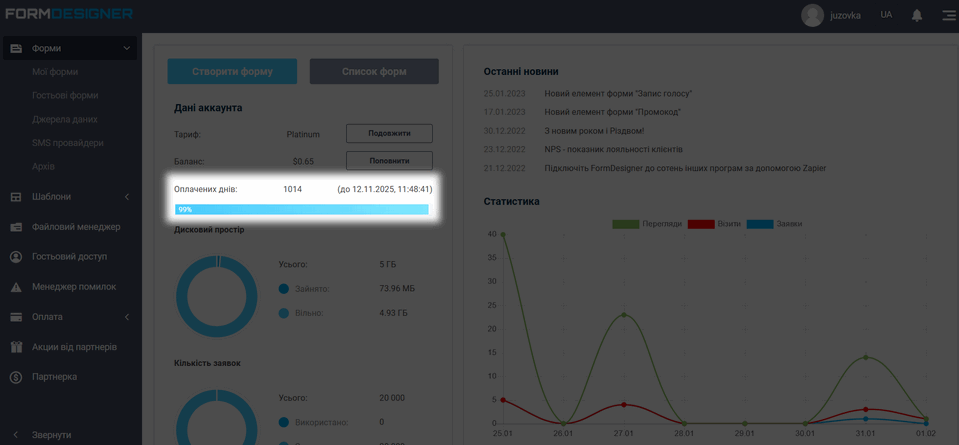The image size is (959, 445).
Task: Switch language using UA selector
Action: point(886,15)
